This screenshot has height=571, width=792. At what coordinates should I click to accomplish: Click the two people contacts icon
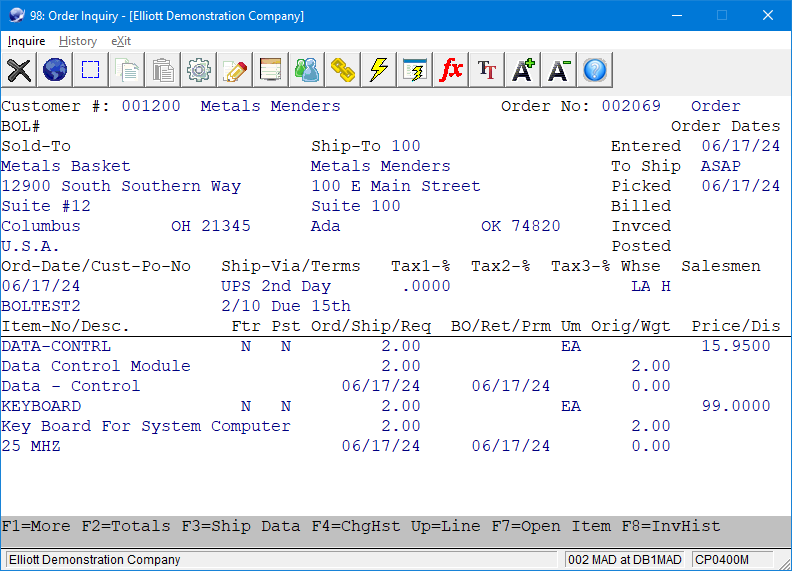307,70
